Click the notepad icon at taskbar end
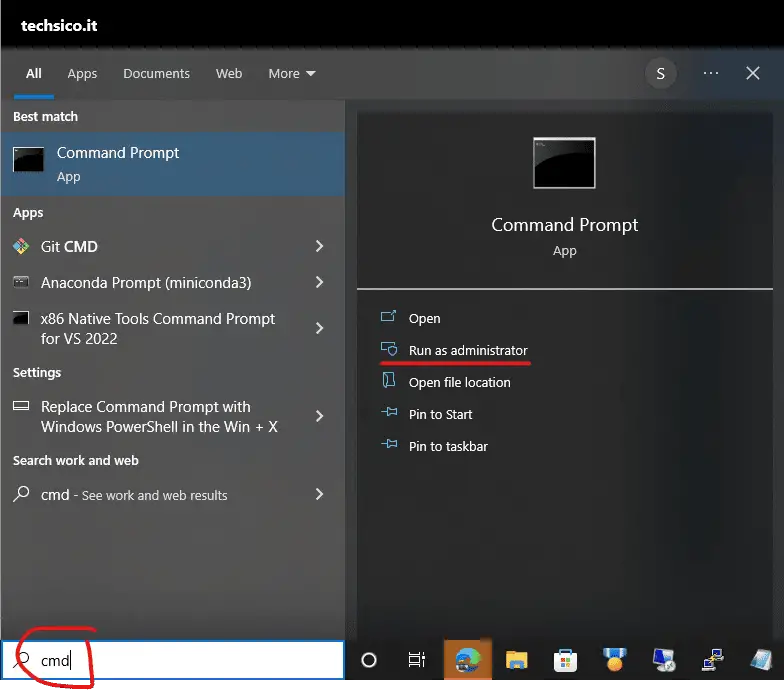 [762, 660]
